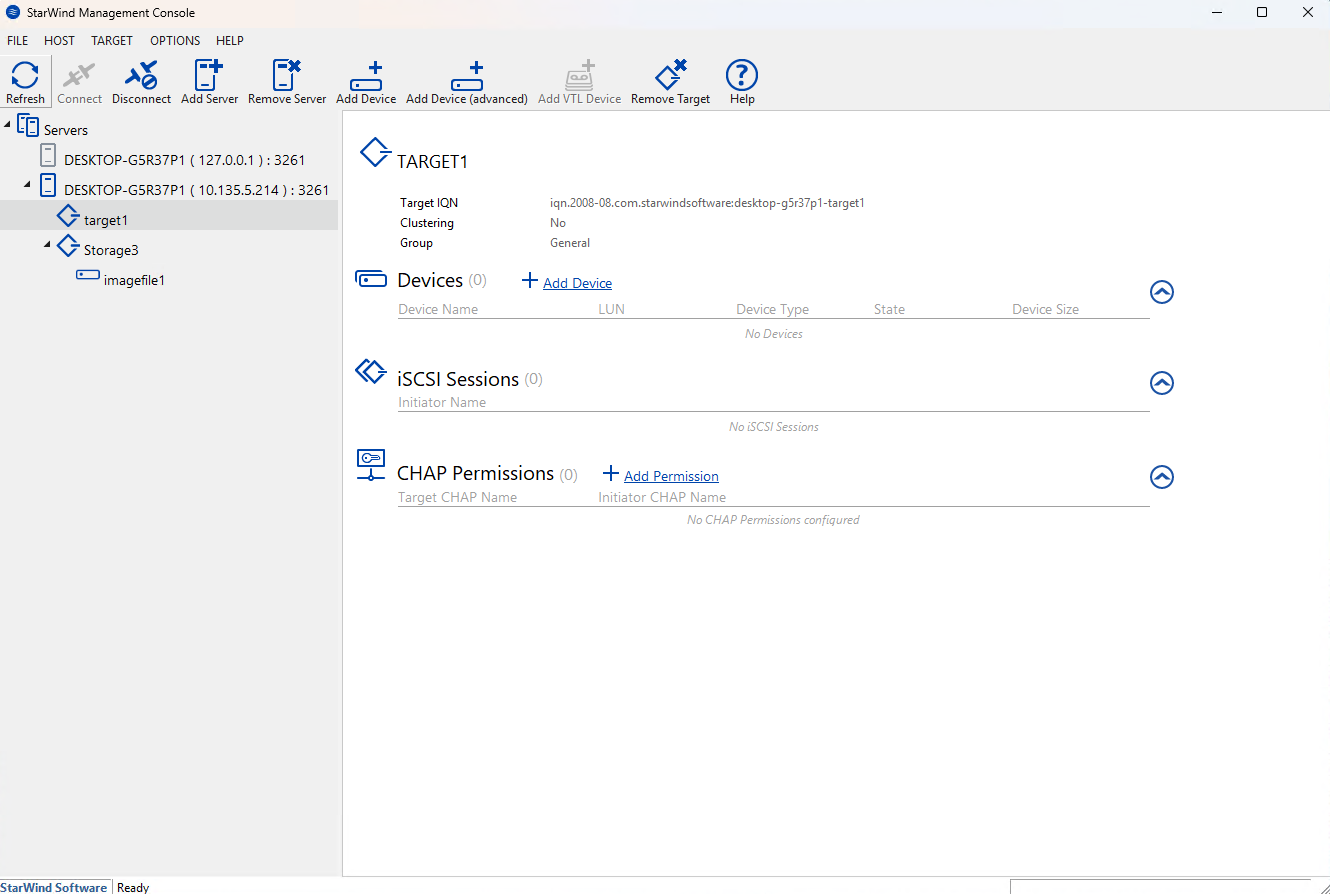Open the TARGET menu
The height and width of the screenshot is (894, 1330).
pyautogui.click(x=112, y=41)
